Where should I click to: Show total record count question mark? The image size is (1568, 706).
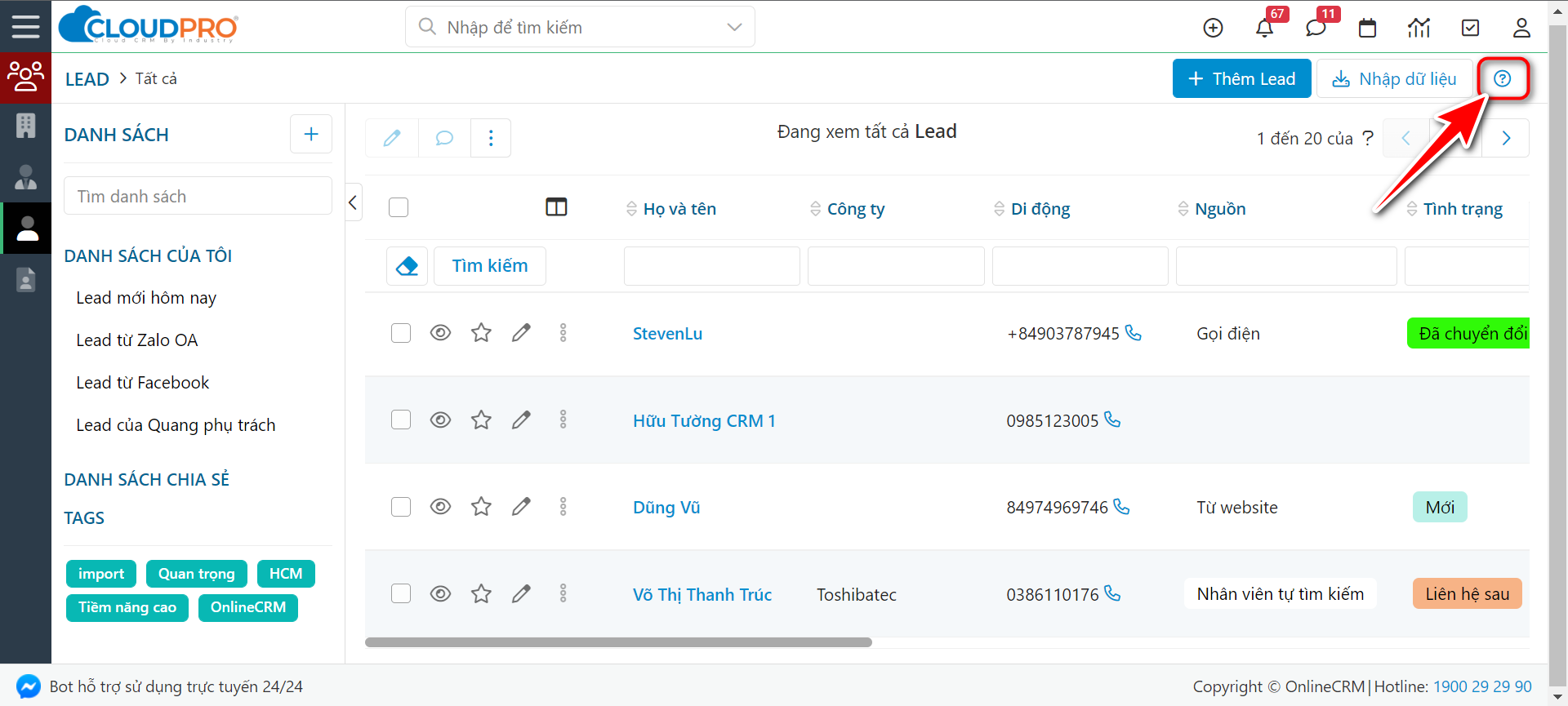tap(1368, 138)
